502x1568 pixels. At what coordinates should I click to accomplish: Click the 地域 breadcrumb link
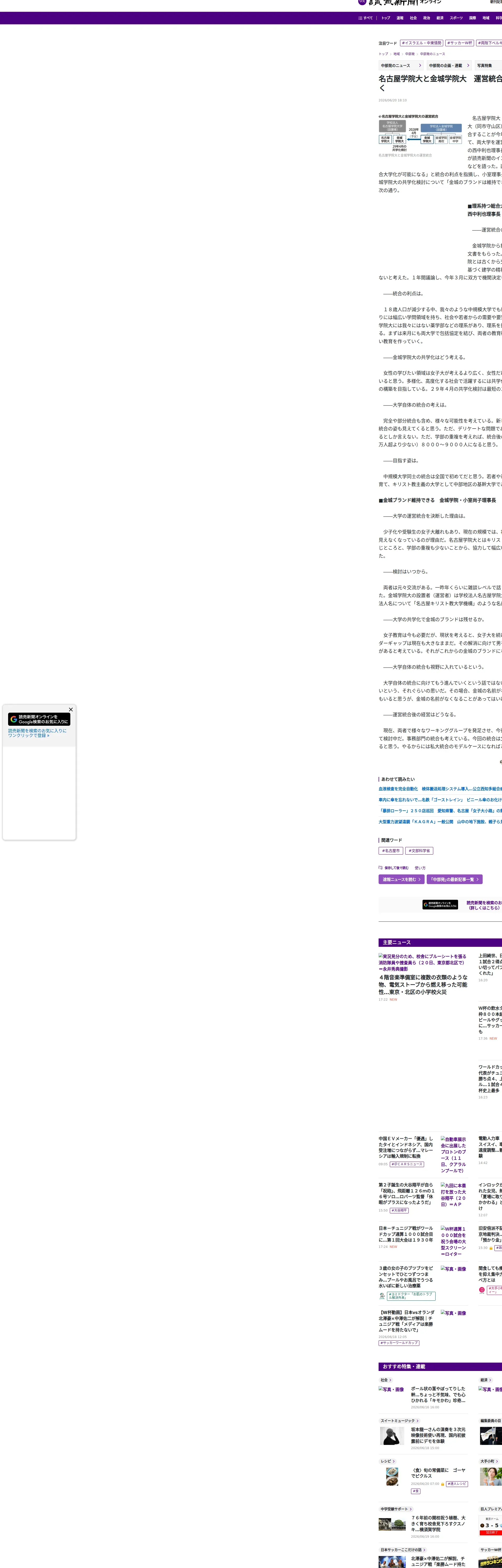pyautogui.click(x=397, y=54)
